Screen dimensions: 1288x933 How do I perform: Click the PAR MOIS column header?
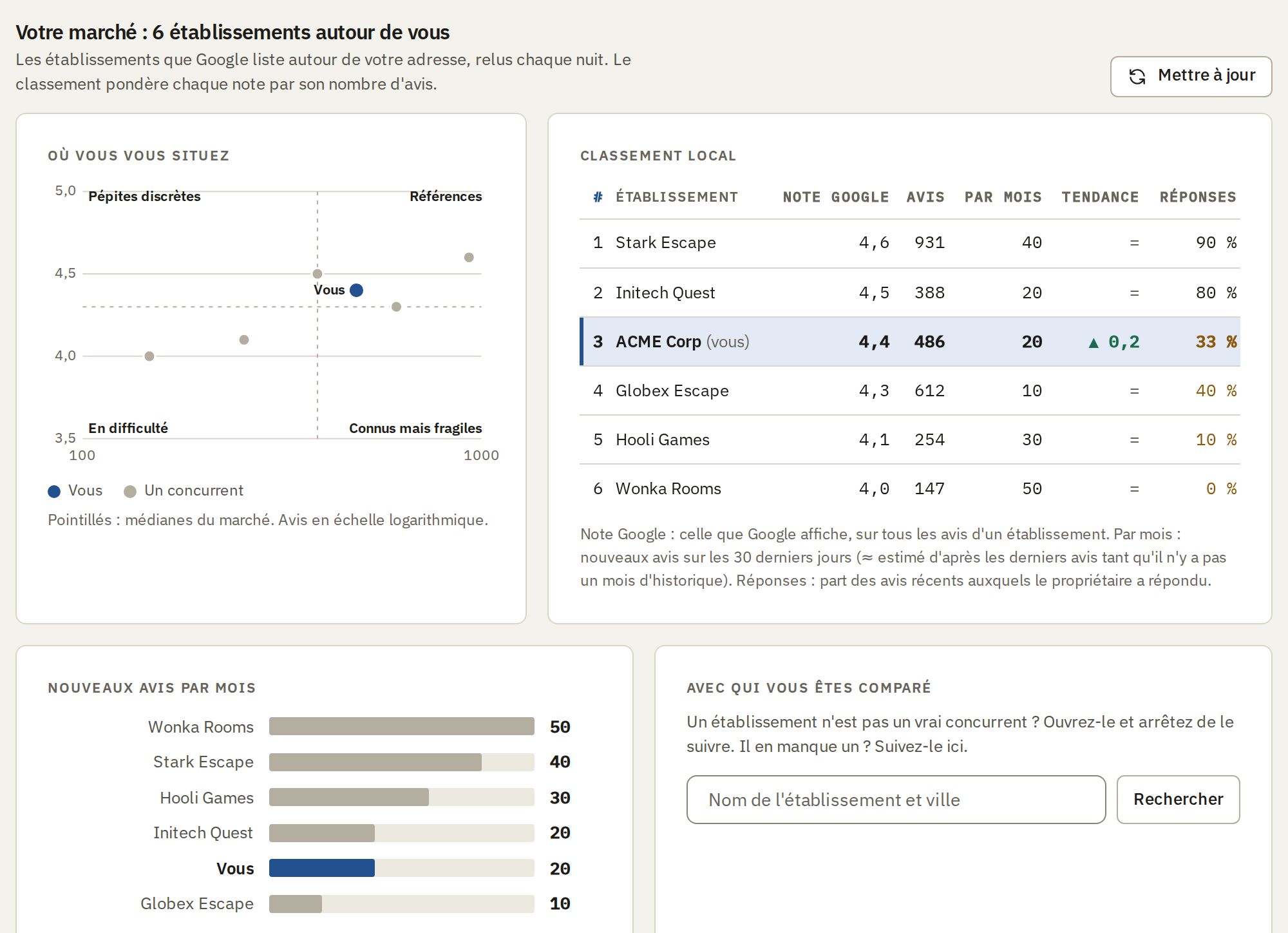tap(1003, 197)
